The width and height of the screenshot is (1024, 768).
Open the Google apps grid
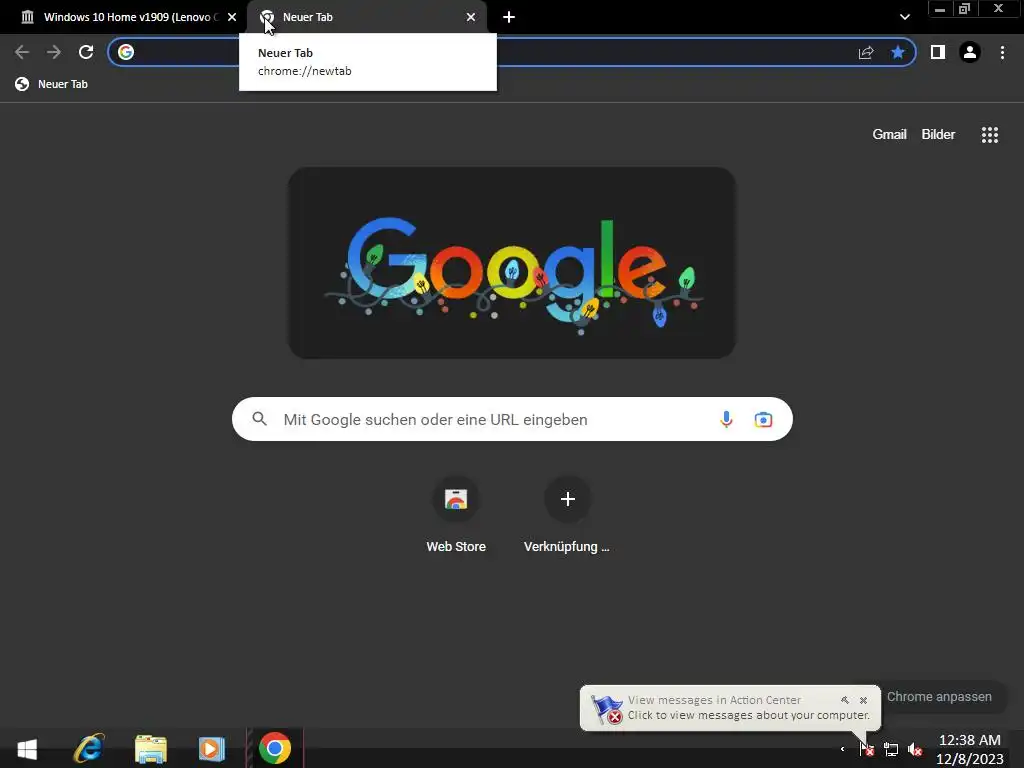click(990, 135)
